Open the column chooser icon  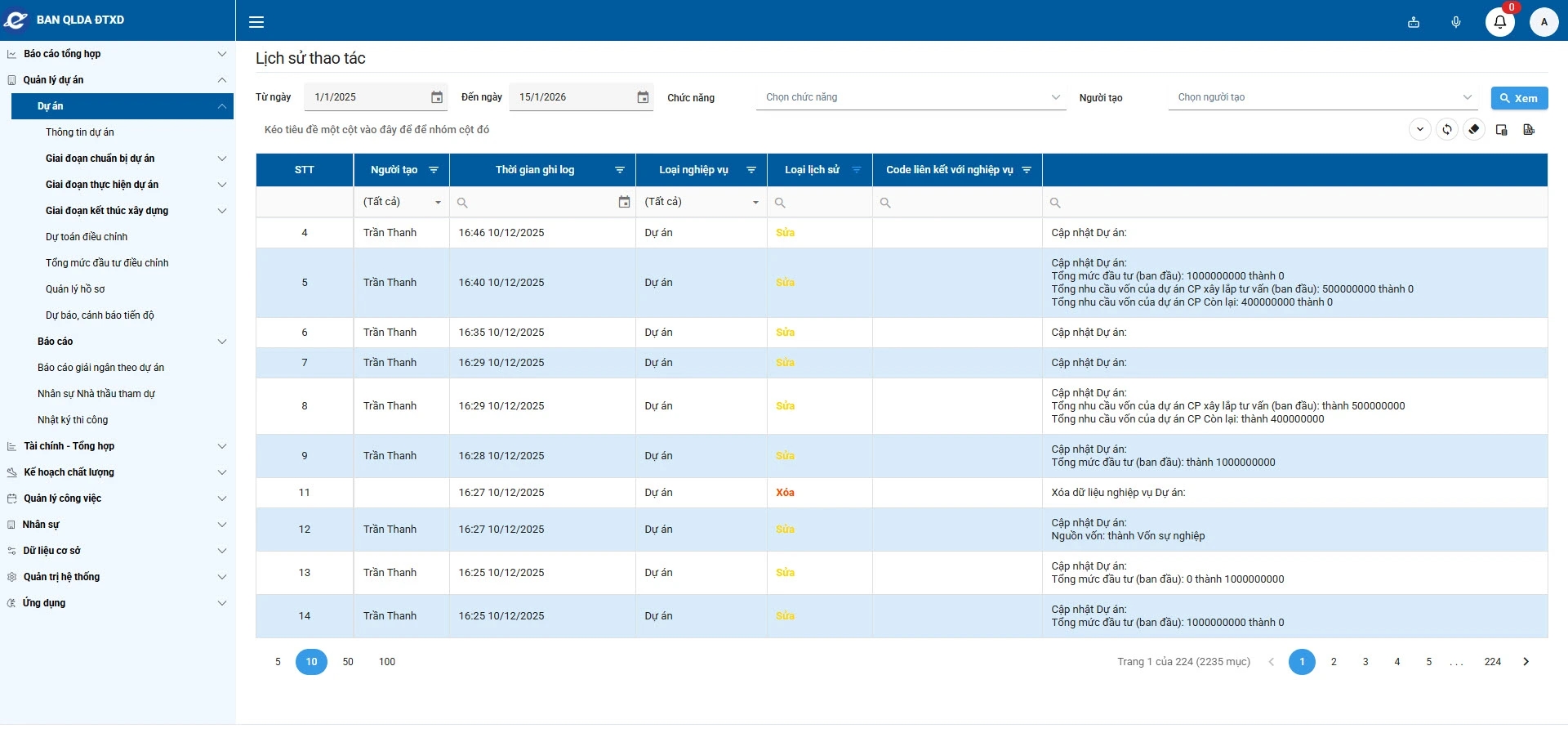1501,130
